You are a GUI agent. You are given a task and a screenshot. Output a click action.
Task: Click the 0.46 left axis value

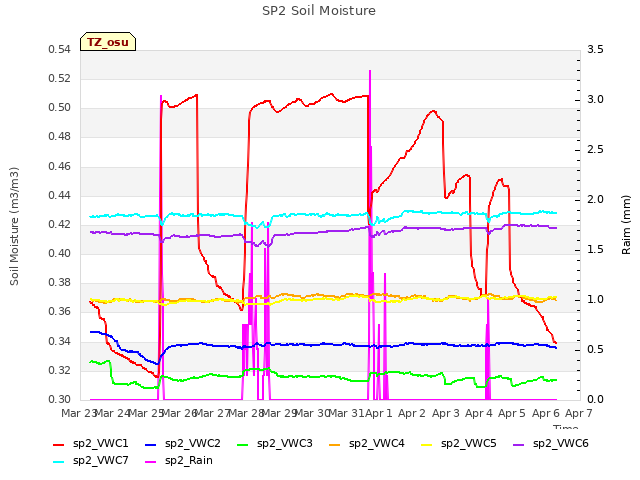pyautogui.click(x=60, y=167)
